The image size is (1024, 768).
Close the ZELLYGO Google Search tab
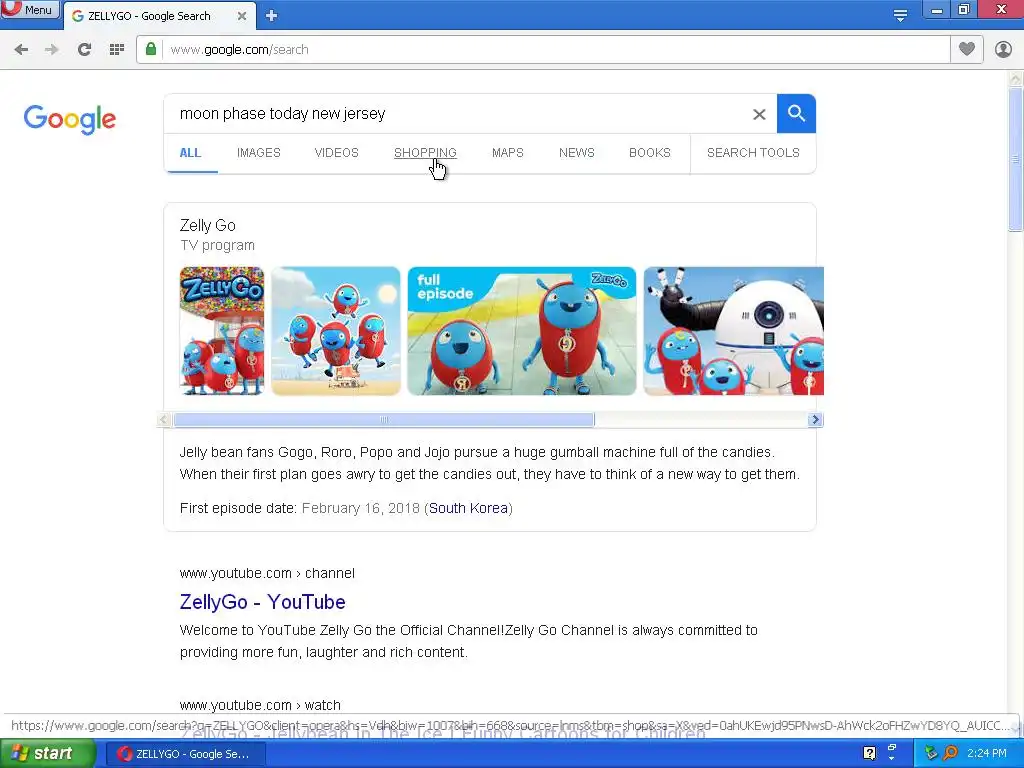[x=242, y=16]
